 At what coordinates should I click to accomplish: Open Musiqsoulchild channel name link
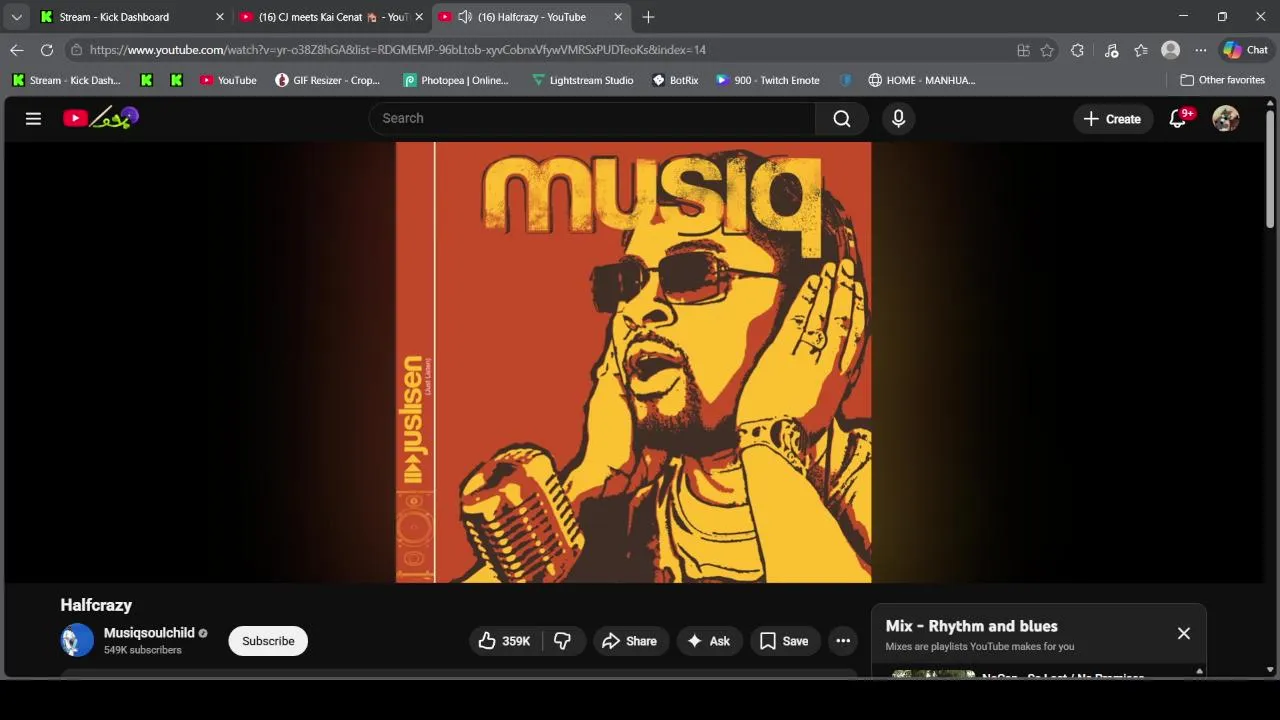click(149, 633)
